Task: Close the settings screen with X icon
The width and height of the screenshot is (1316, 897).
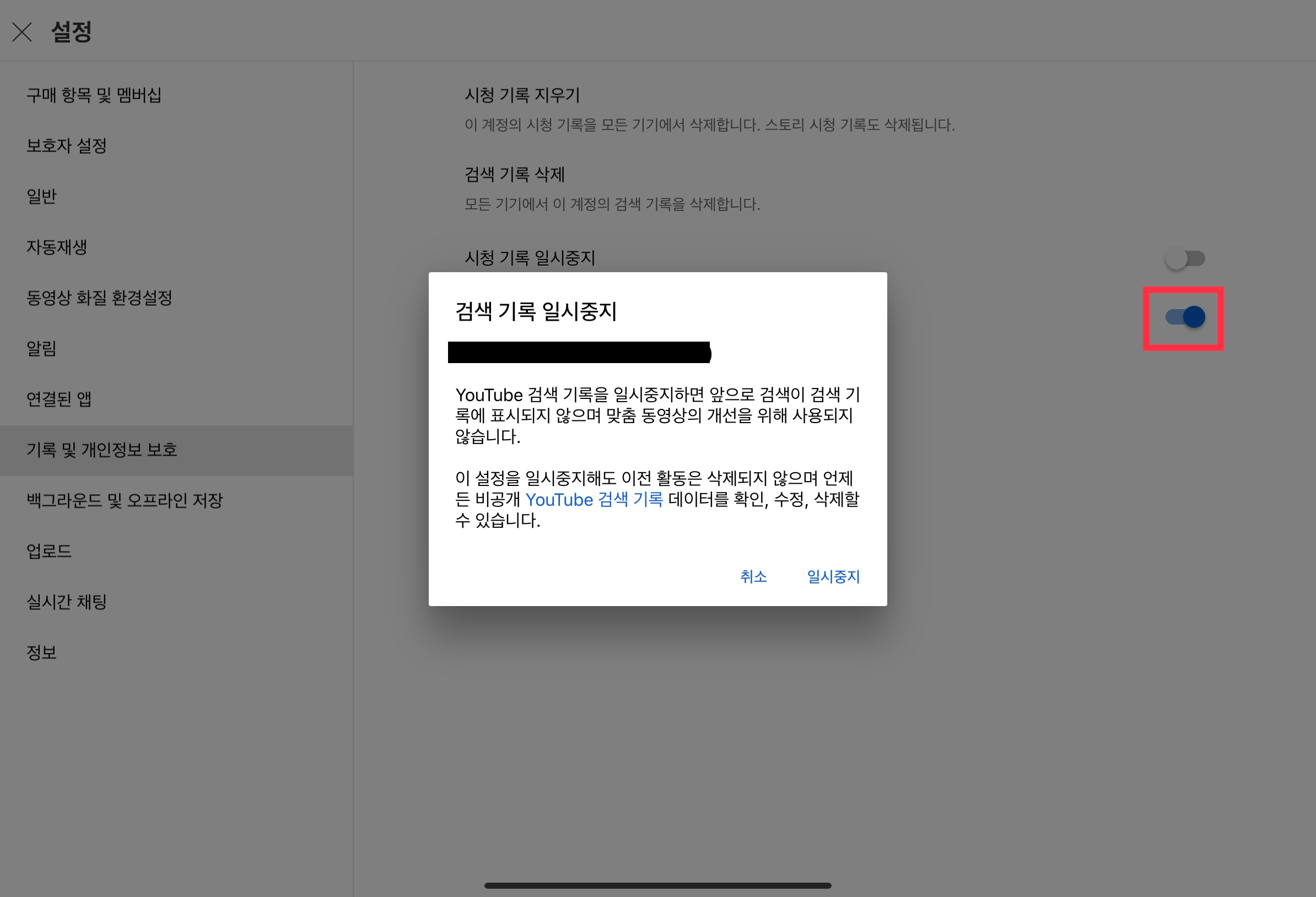Action: [22, 33]
